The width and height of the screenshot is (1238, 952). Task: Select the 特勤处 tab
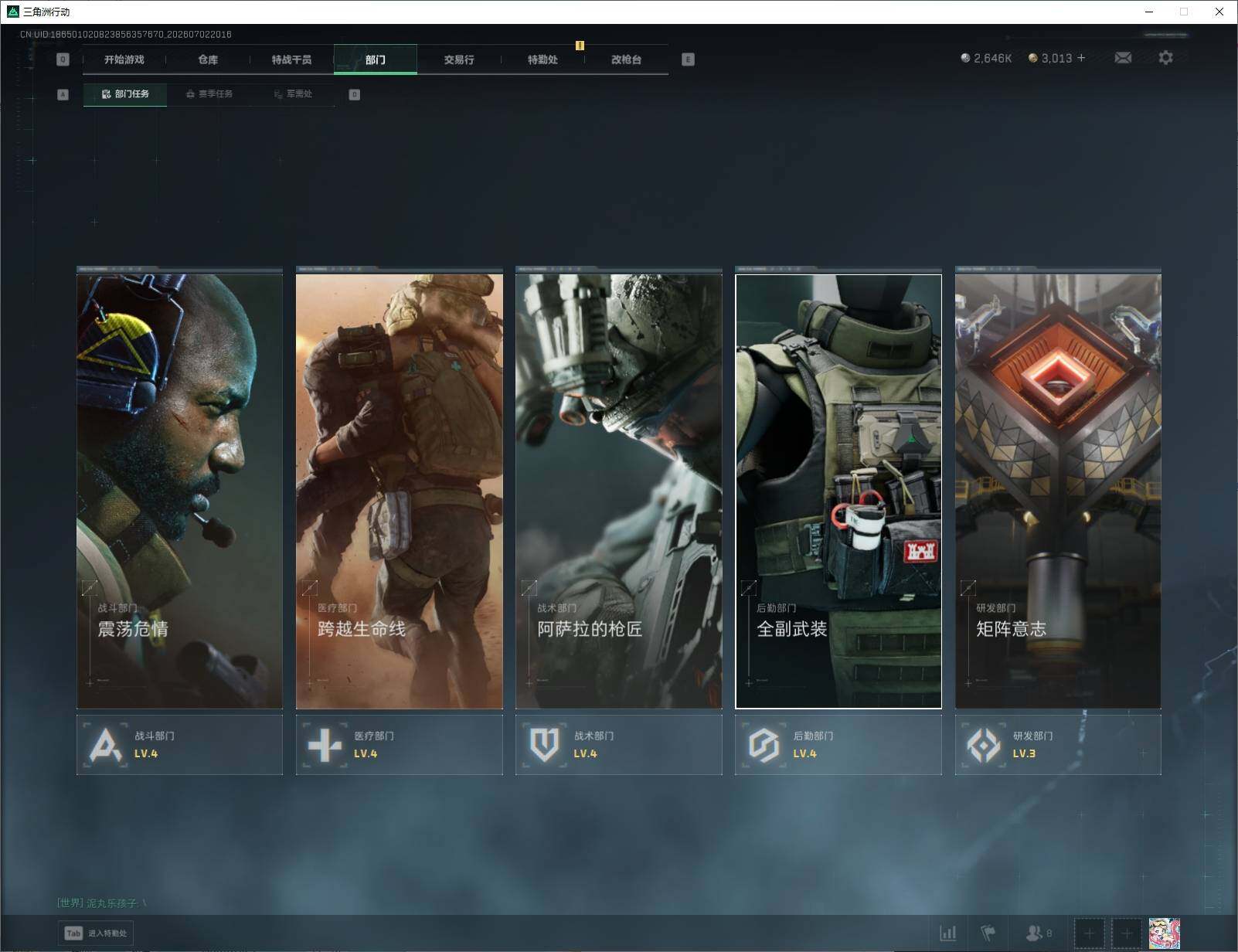542,59
